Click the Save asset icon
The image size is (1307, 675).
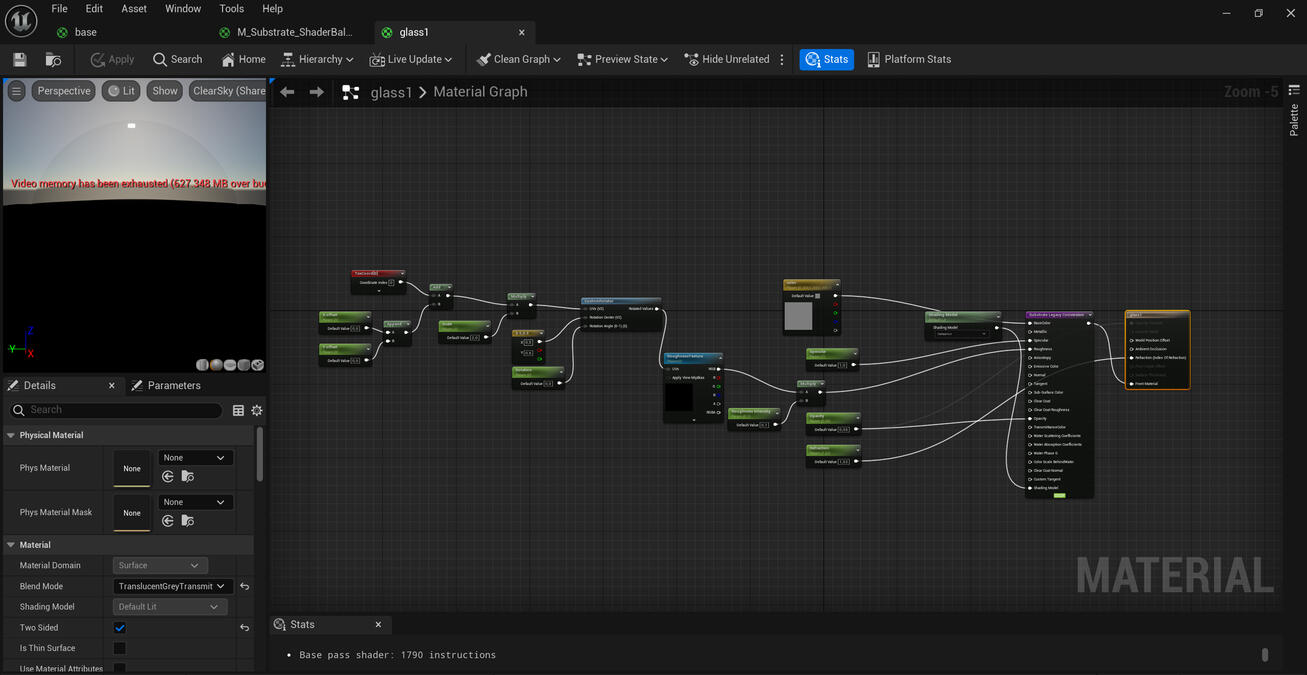18,59
